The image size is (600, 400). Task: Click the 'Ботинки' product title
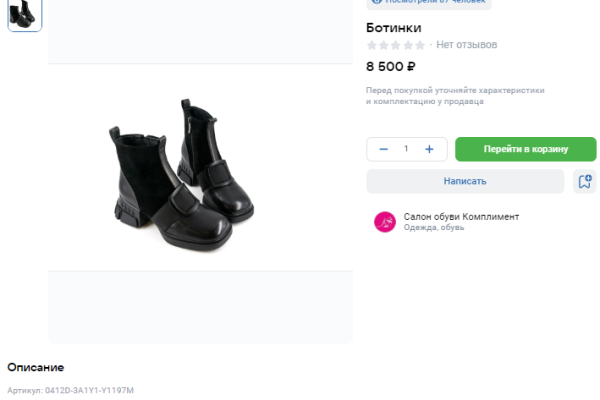pyautogui.click(x=394, y=28)
